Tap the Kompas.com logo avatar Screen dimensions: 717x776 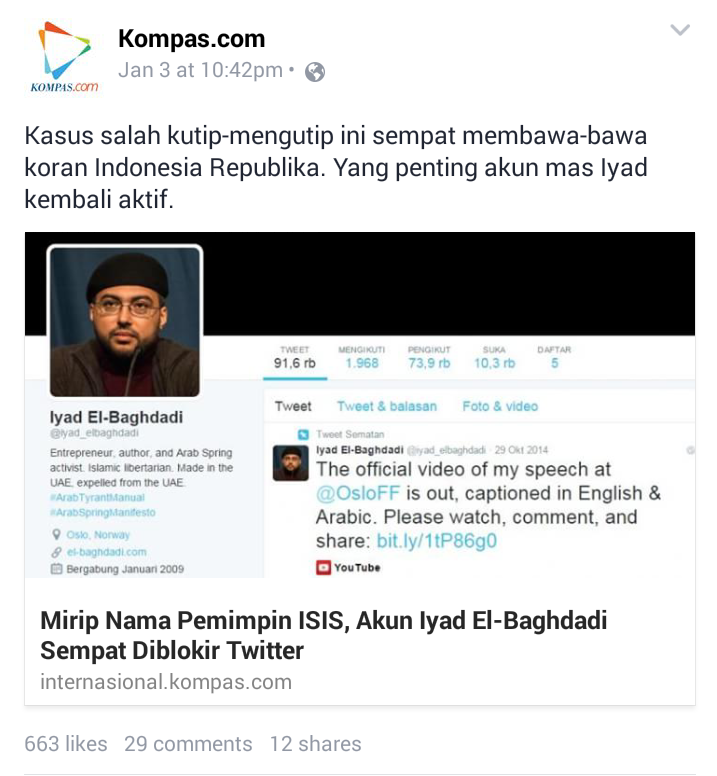(x=65, y=57)
